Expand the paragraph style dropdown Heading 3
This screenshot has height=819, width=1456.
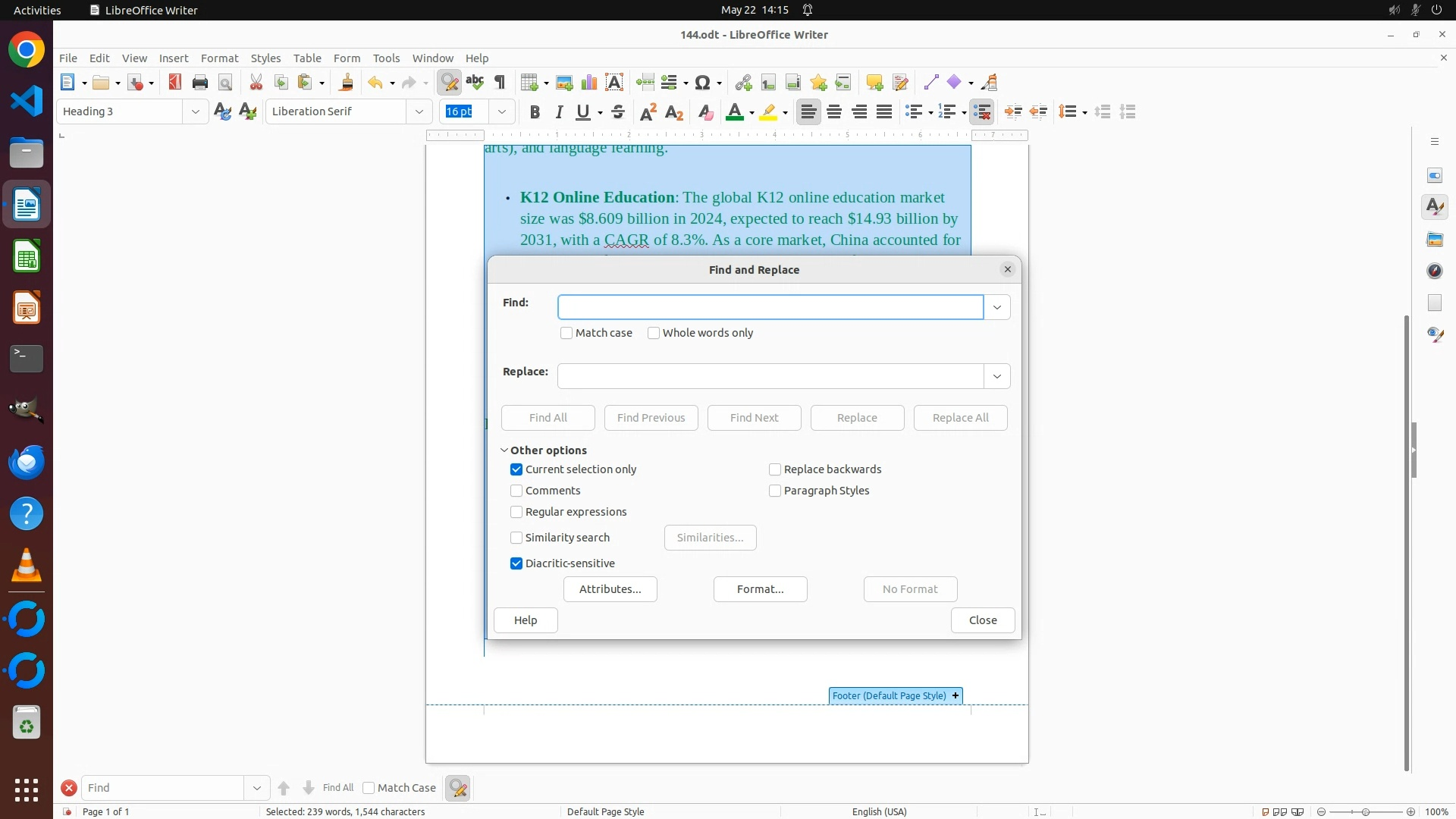coord(195,112)
